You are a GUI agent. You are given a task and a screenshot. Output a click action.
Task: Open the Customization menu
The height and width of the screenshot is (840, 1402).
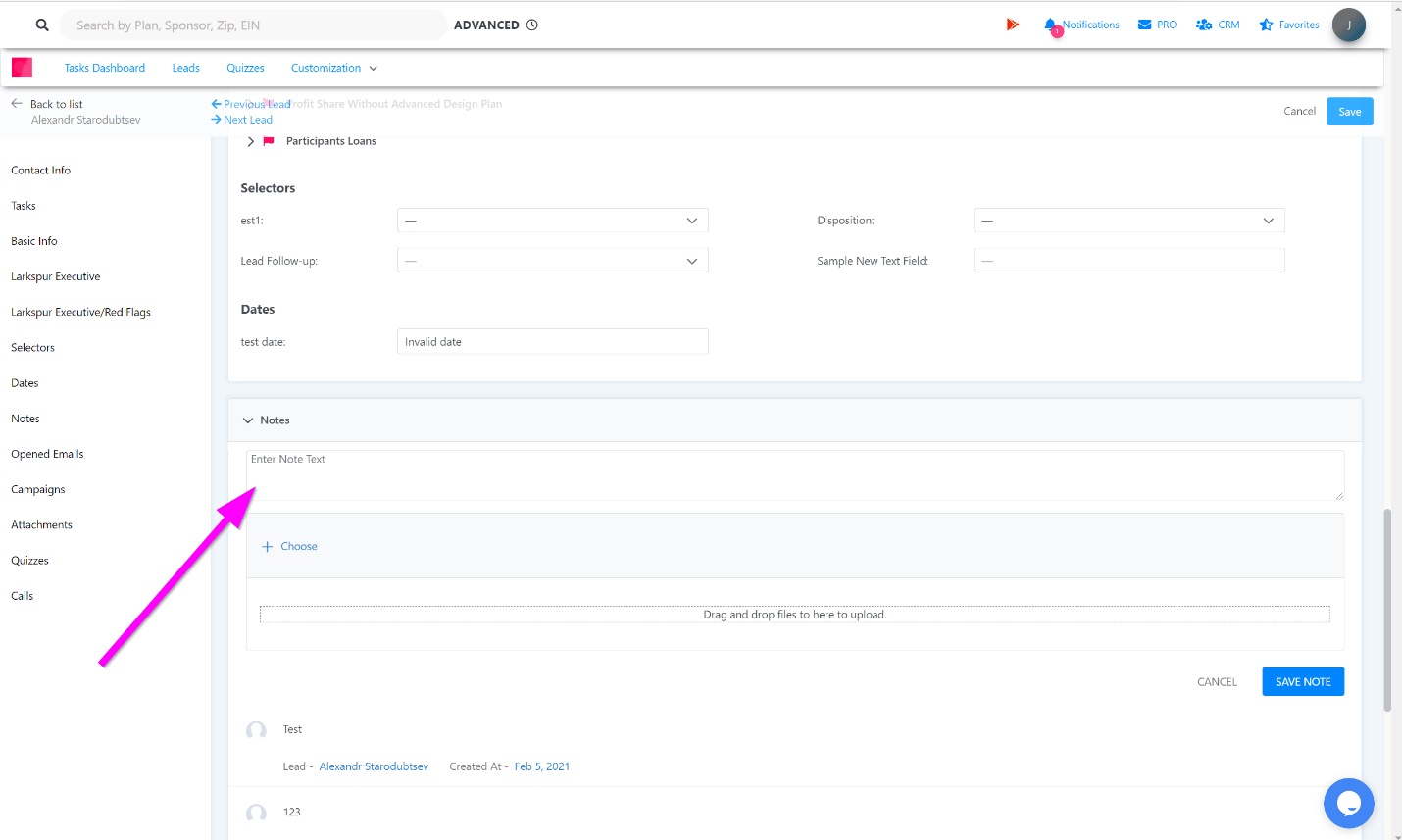[x=333, y=68]
